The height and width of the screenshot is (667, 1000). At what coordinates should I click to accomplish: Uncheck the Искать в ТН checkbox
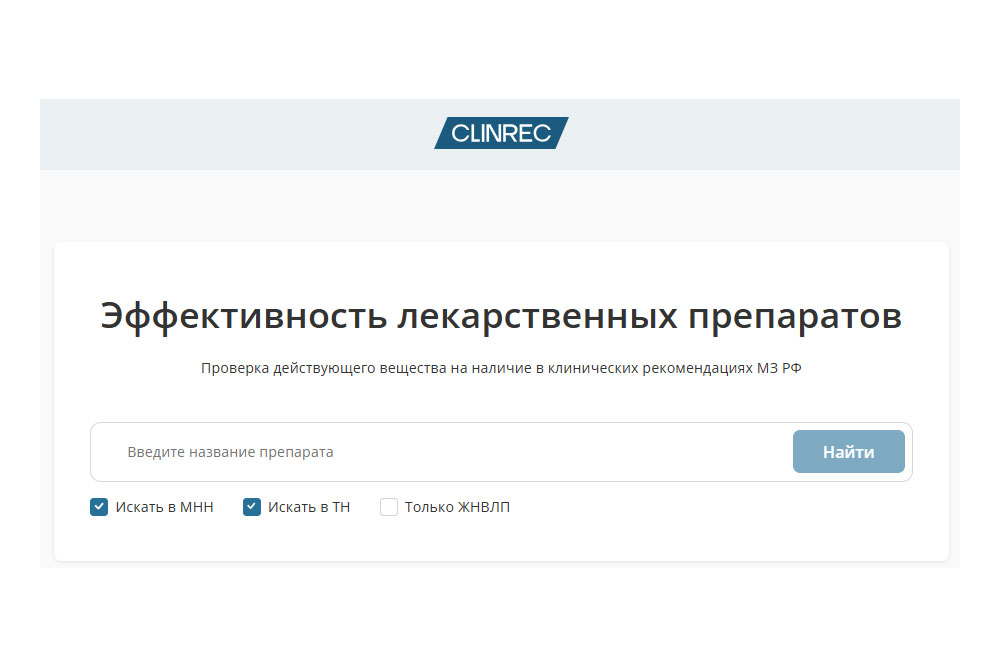(252, 507)
